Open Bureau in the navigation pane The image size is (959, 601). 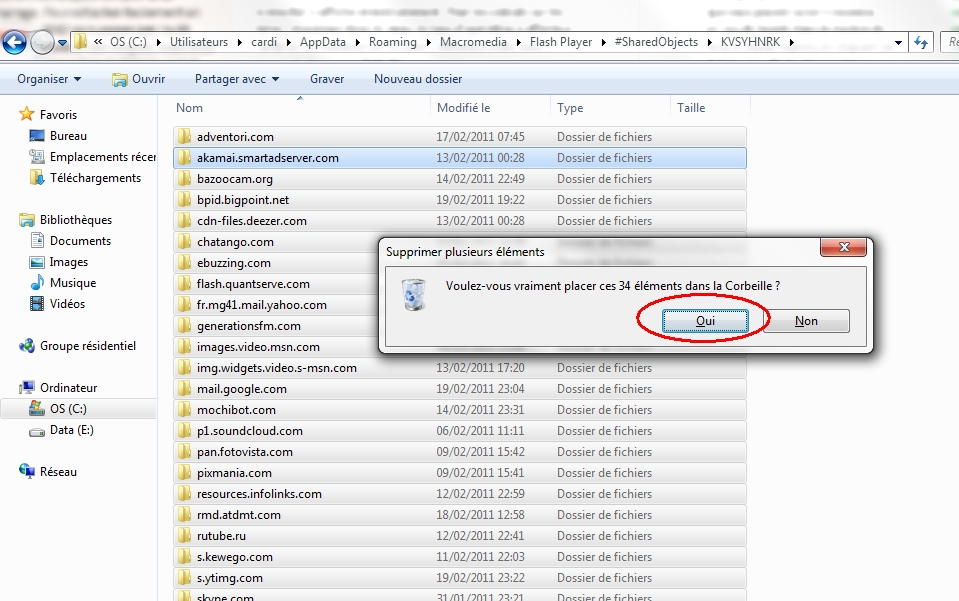click(x=68, y=136)
